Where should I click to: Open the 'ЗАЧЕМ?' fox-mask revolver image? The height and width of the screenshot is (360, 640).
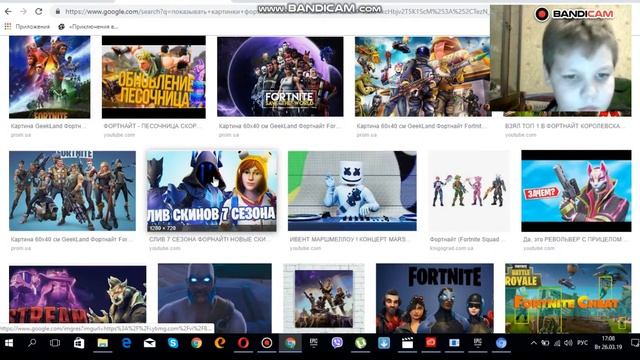coord(576,191)
